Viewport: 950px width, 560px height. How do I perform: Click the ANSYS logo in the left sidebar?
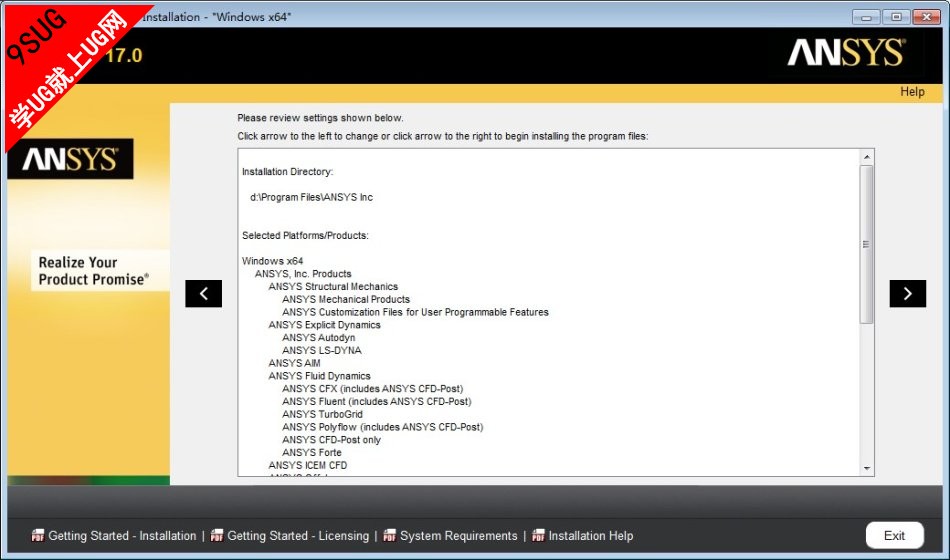[70, 159]
